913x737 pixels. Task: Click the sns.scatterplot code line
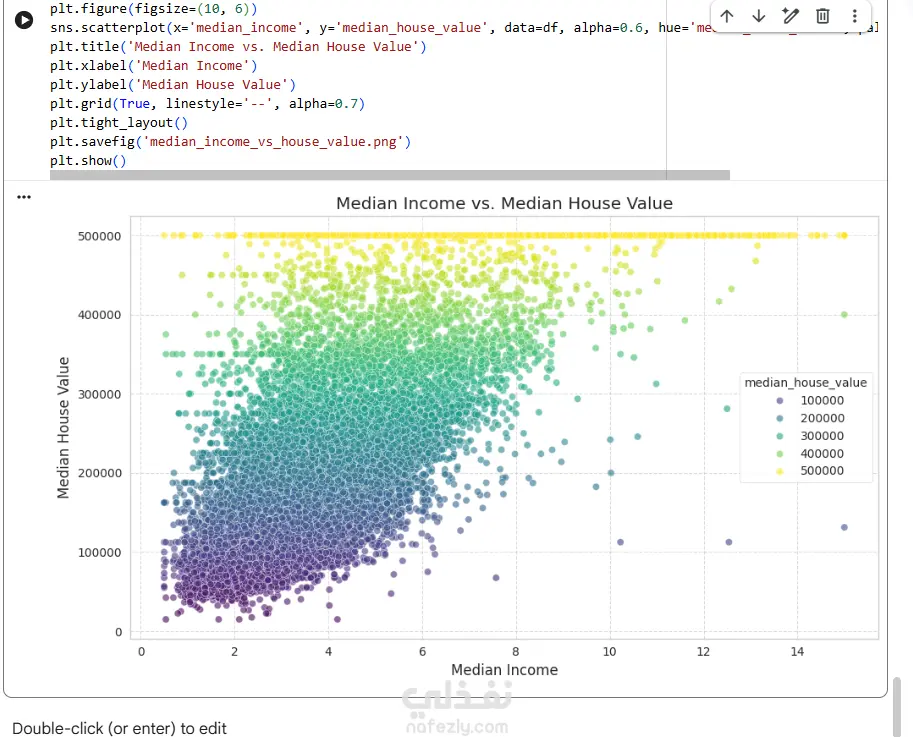[x=463, y=28]
